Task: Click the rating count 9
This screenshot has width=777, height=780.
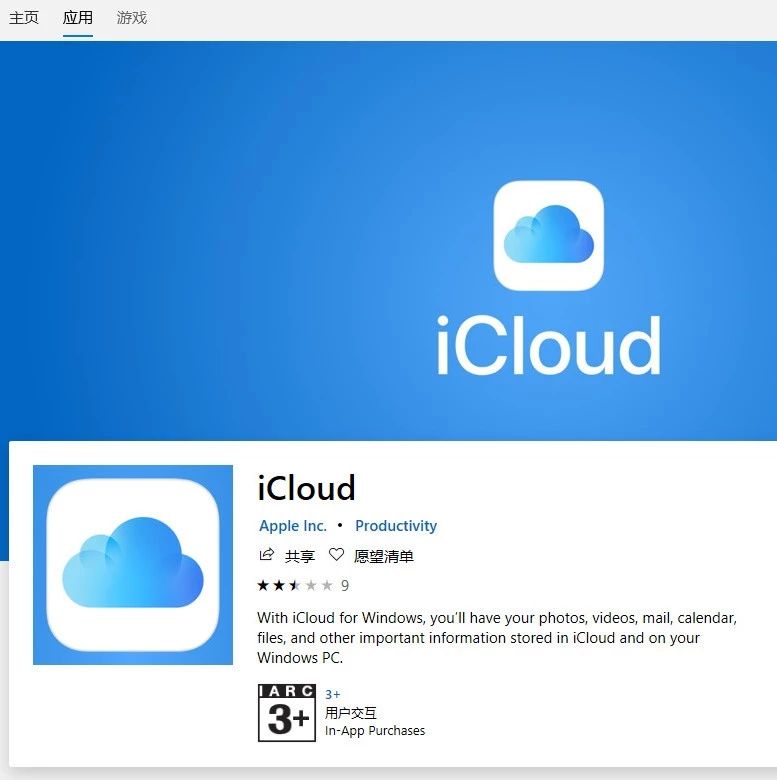Action: point(345,585)
